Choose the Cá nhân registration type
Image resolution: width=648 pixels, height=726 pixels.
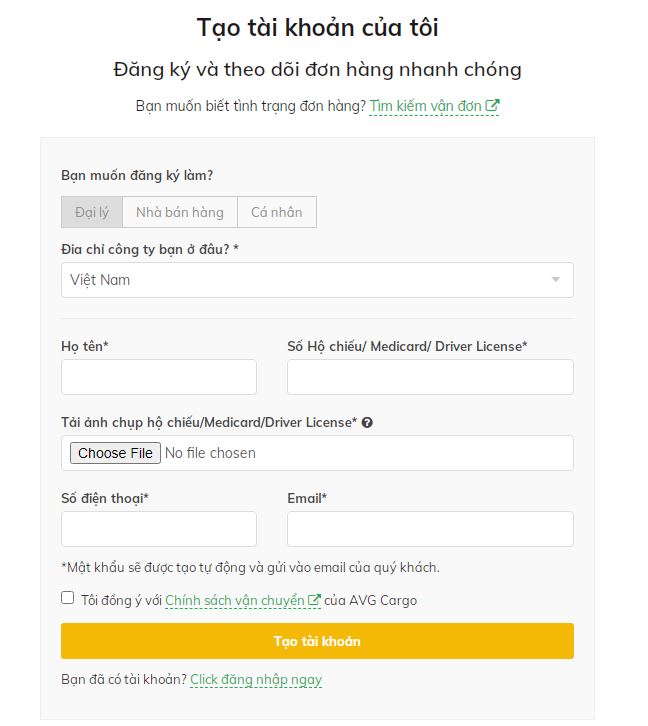tap(277, 212)
